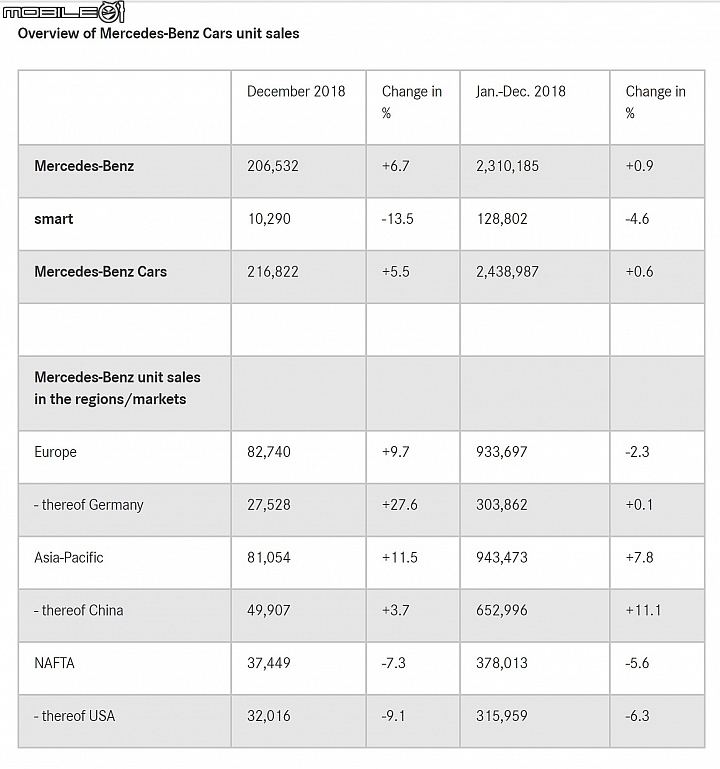720x769 pixels.
Task: Click the regions/markets section heading
Action: point(117,388)
